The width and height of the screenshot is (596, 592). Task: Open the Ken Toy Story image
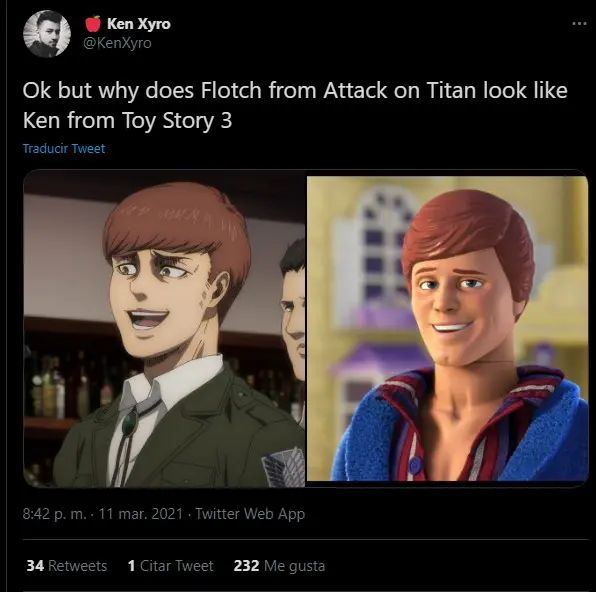point(447,329)
